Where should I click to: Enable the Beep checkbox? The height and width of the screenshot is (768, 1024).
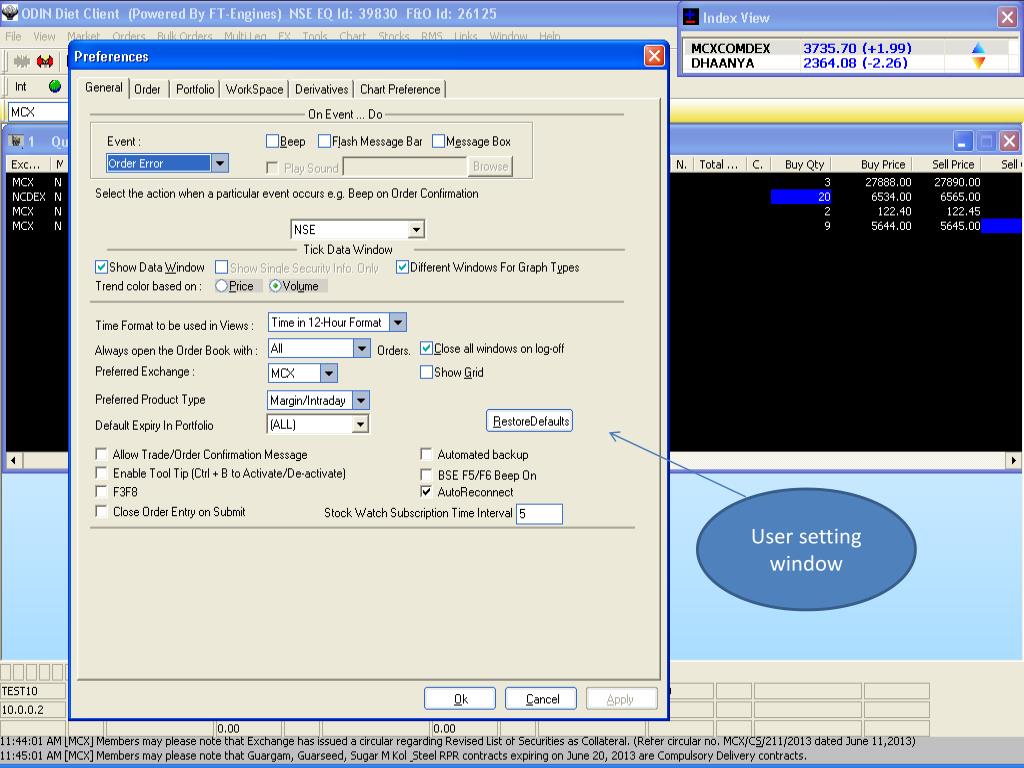pyautogui.click(x=272, y=141)
